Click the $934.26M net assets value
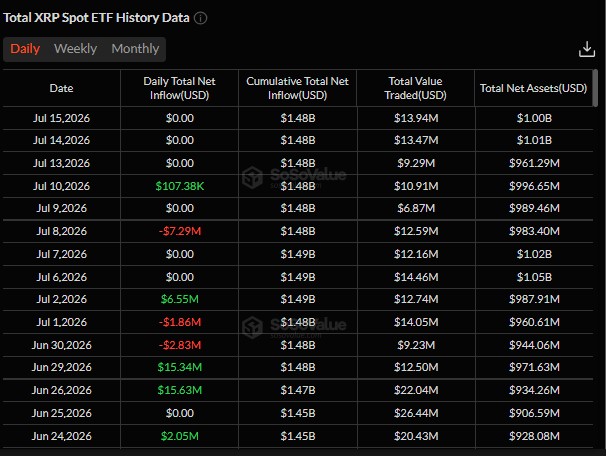This screenshot has height=456, width=606. pyautogui.click(x=534, y=390)
